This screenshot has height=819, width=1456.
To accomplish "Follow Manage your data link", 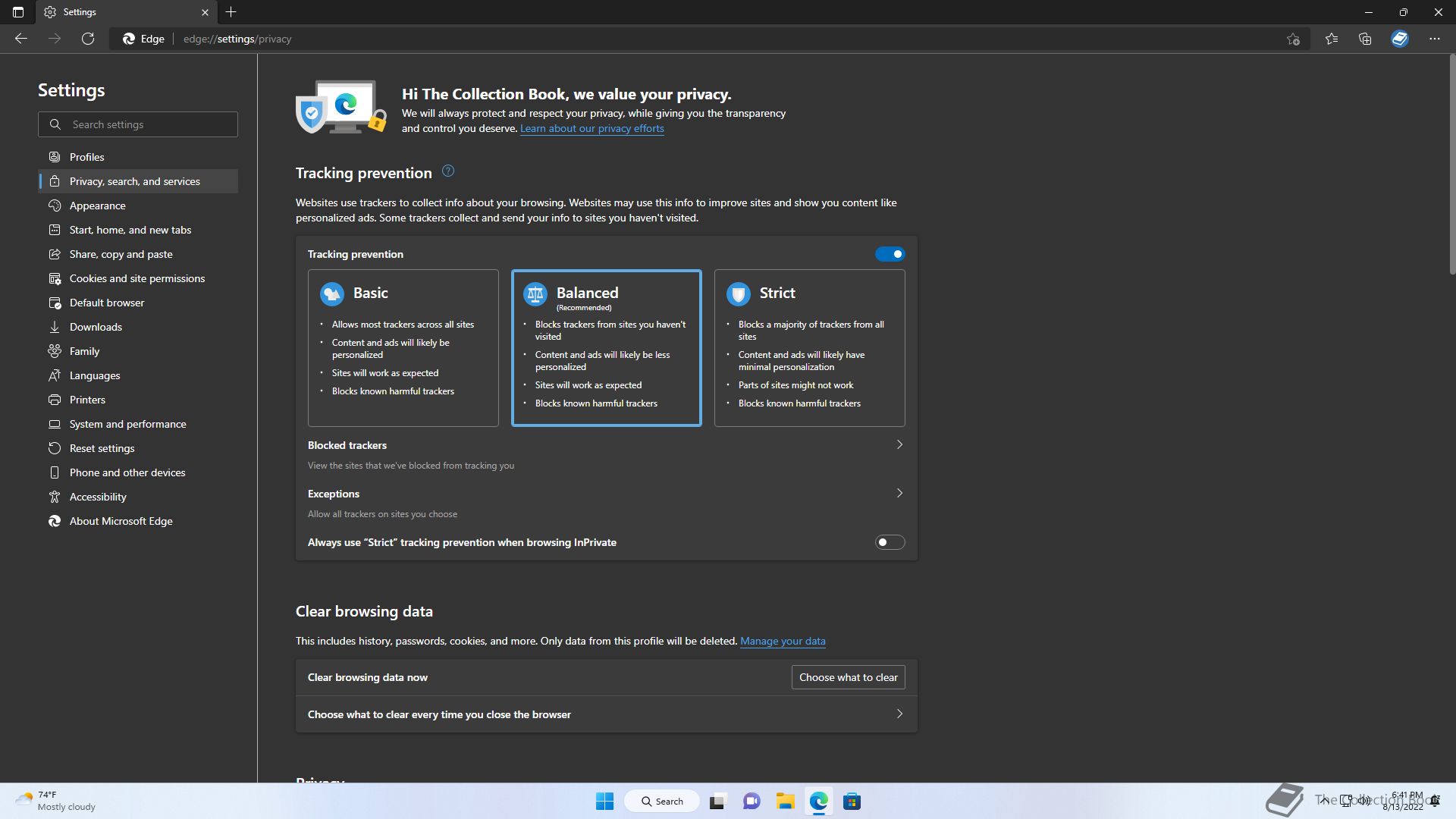I will [783, 642].
